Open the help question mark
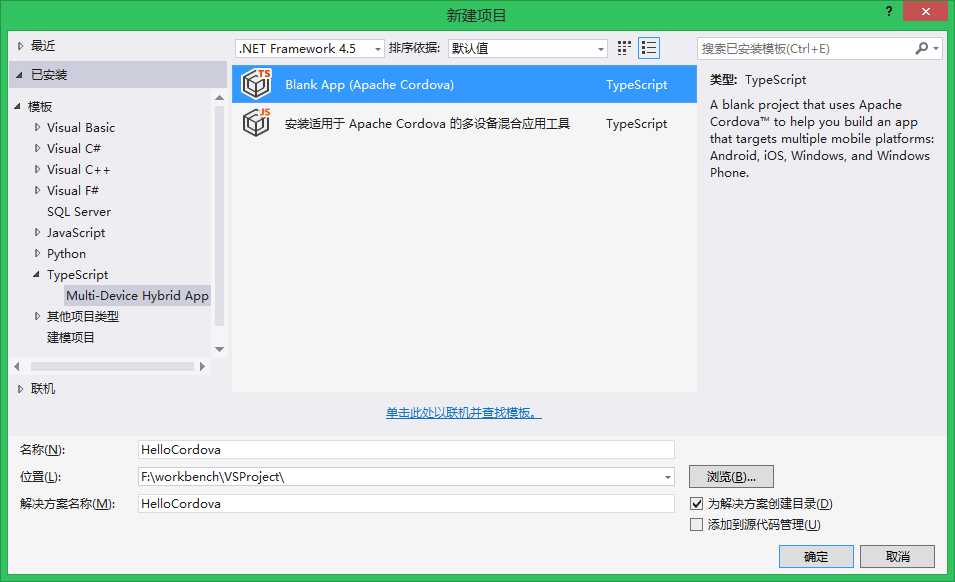This screenshot has width=955, height=582. (x=889, y=12)
